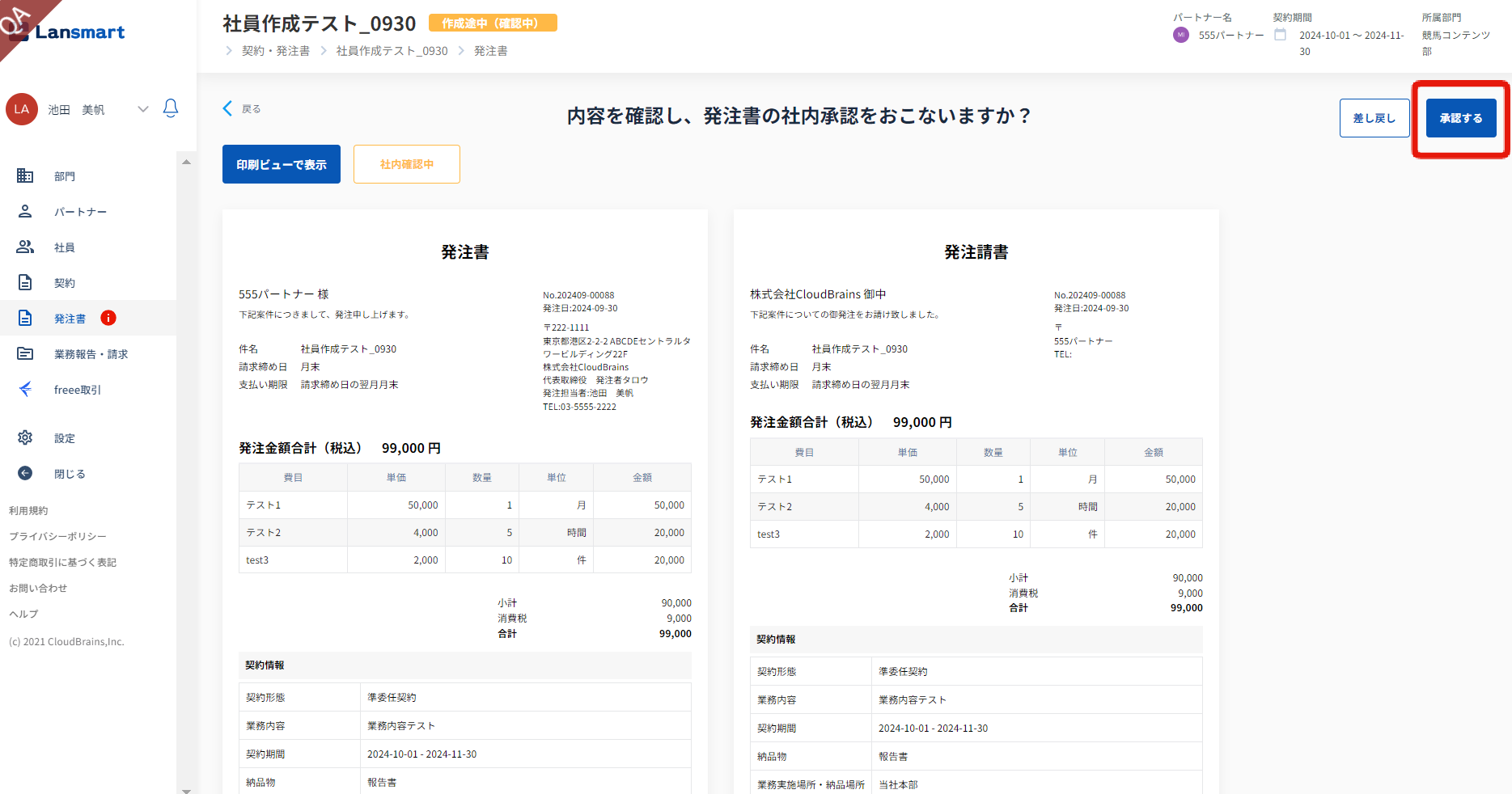Viewport: 1512px width, 794px height.
Task: Click the freee取引 bird icon
Action: click(x=25, y=389)
